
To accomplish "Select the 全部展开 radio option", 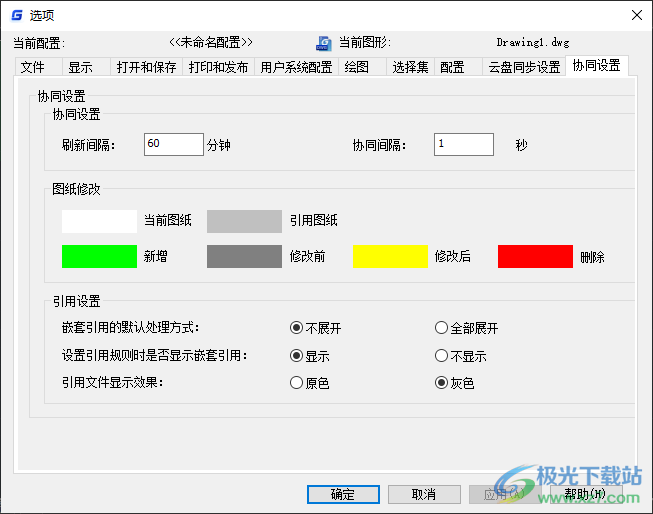I will pyautogui.click(x=466, y=328).
